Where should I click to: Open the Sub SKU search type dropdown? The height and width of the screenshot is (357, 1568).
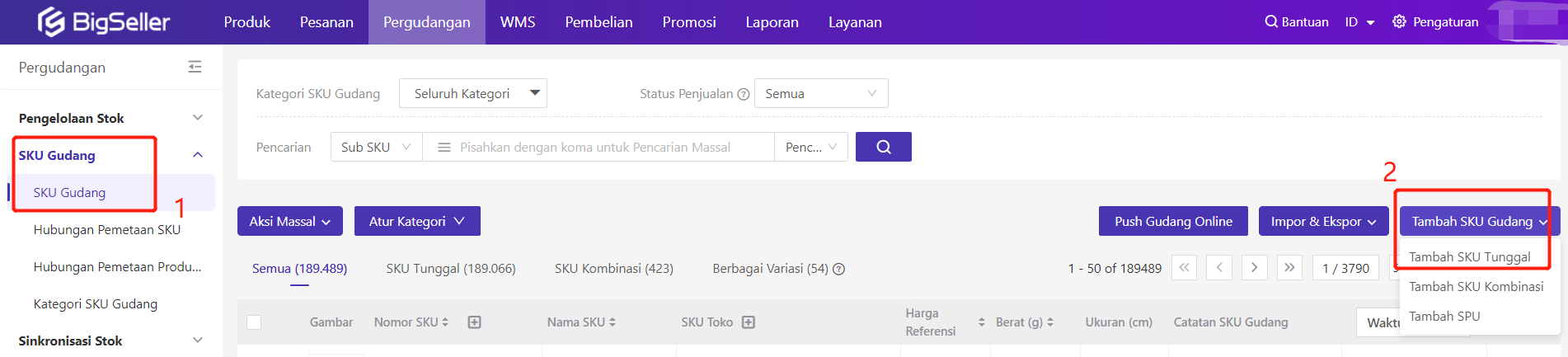(376, 147)
